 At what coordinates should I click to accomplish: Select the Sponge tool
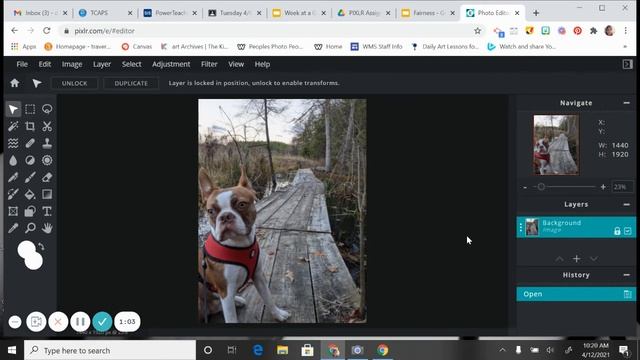[x=47, y=160]
